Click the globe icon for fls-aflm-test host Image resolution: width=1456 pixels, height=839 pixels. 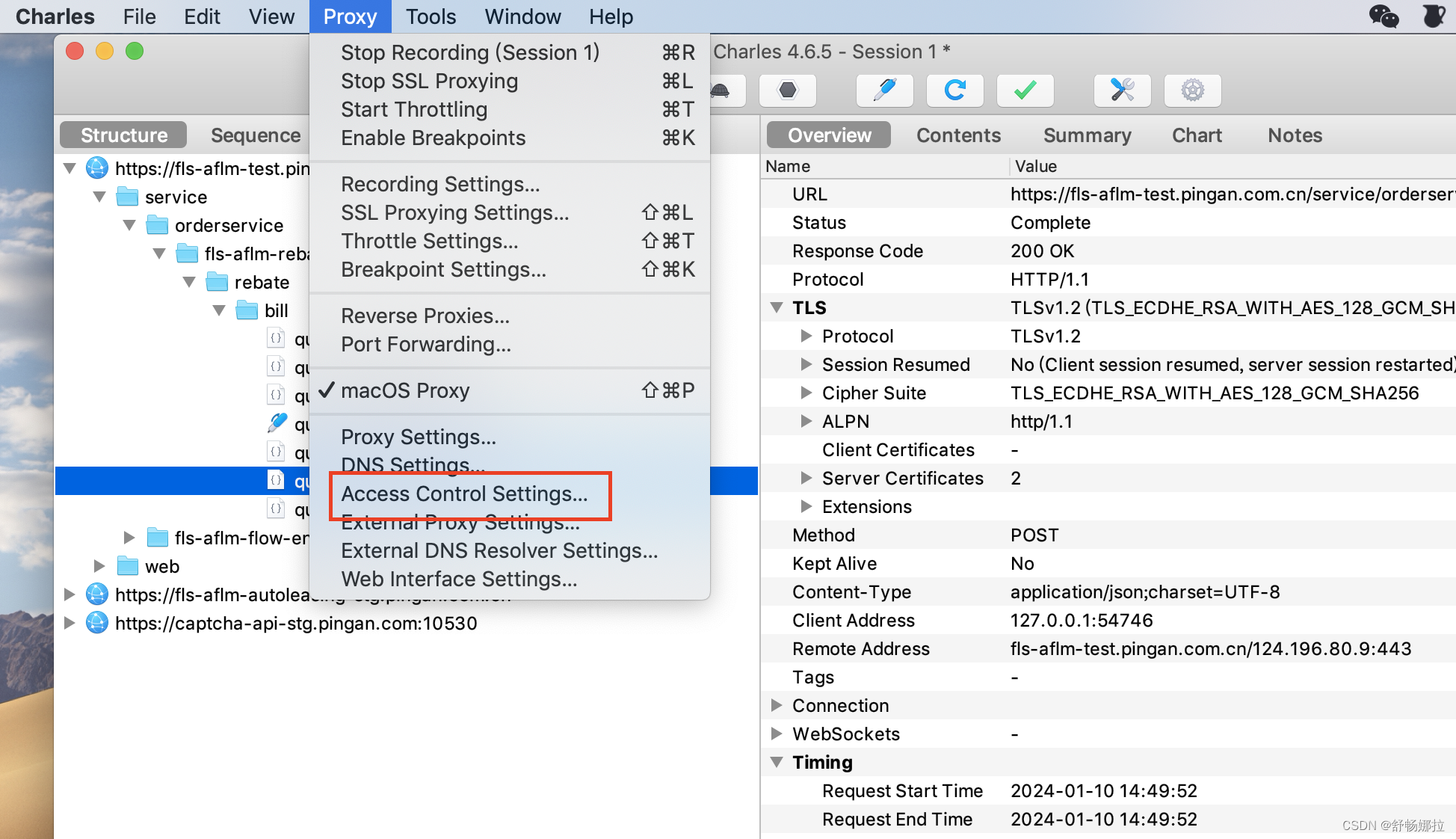click(x=97, y=168)
